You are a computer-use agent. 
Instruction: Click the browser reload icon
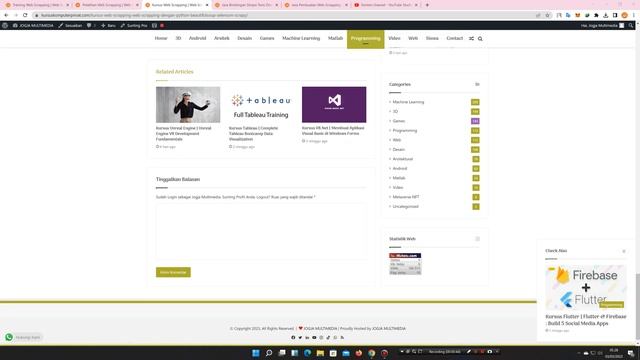tap(25, 15)
